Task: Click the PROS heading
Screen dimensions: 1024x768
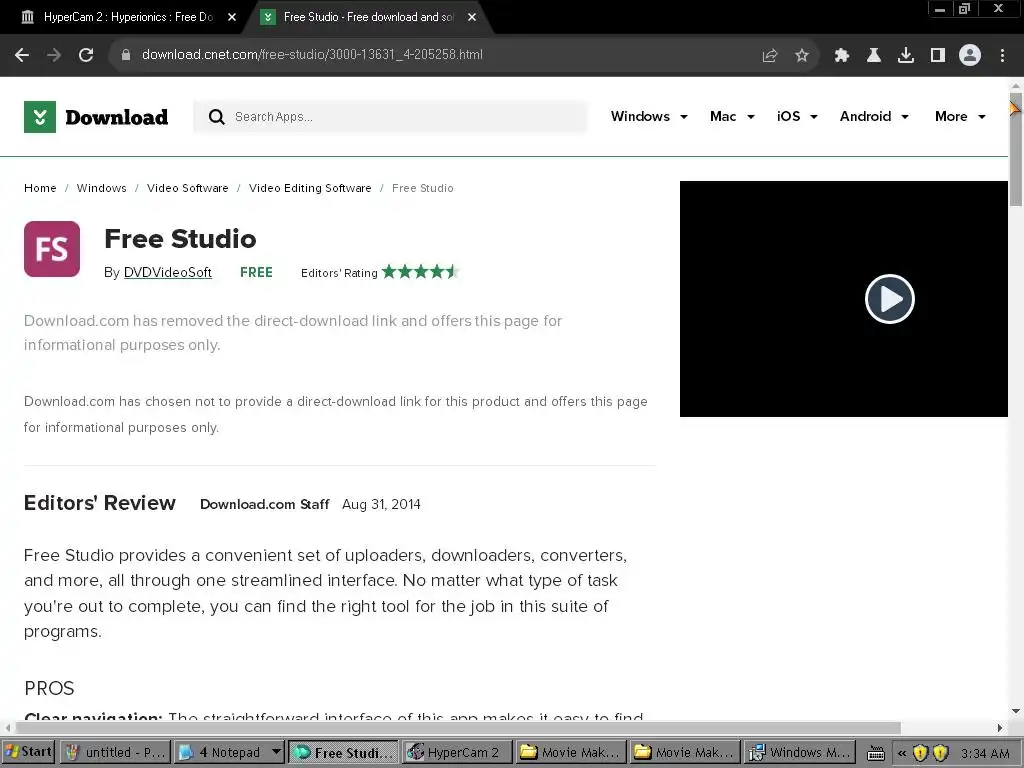Action: click(49, 688)
